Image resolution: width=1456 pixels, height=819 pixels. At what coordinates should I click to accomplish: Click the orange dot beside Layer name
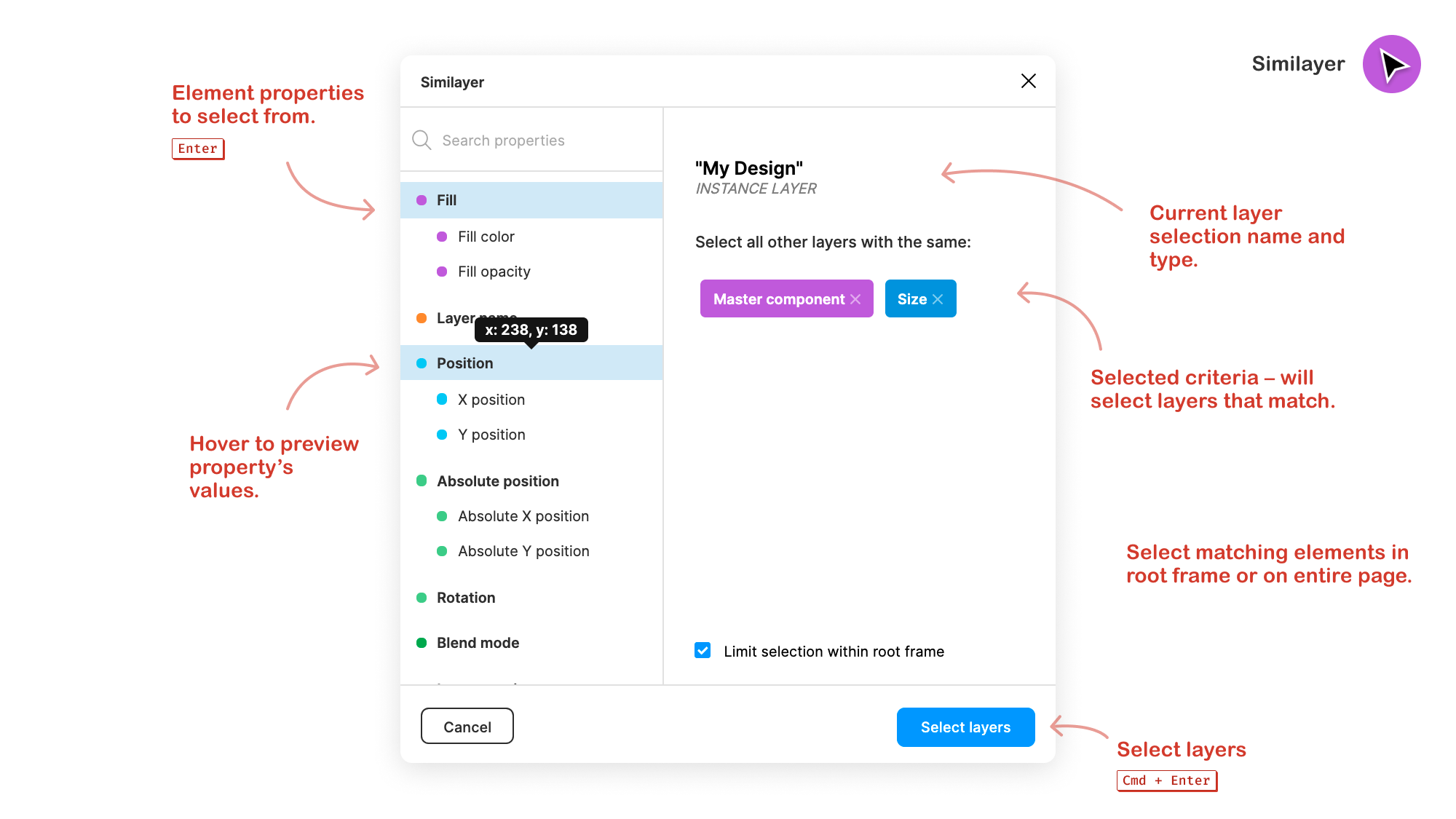tap(422, 318)
